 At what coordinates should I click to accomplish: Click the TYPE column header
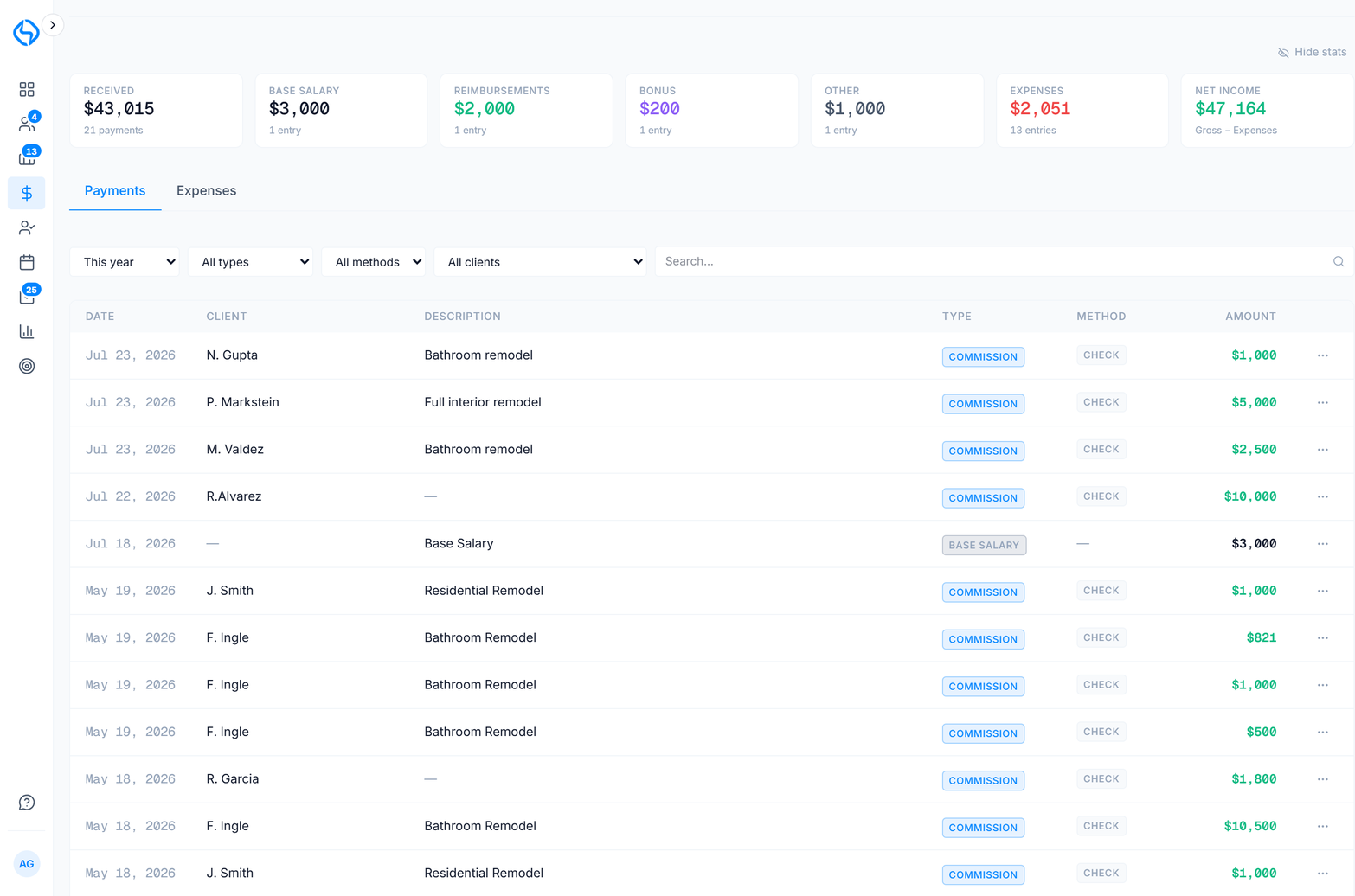pos(957,317)
